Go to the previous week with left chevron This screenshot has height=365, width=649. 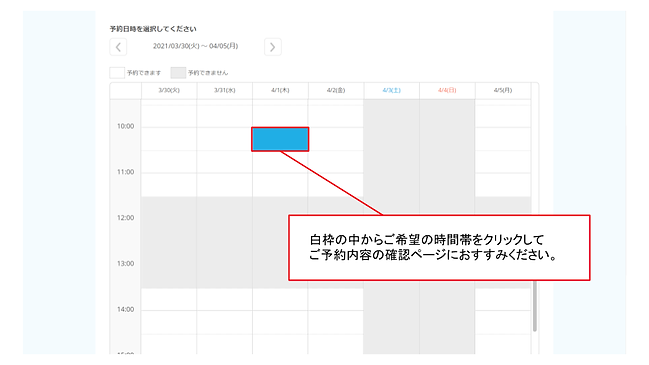[118, 47]
